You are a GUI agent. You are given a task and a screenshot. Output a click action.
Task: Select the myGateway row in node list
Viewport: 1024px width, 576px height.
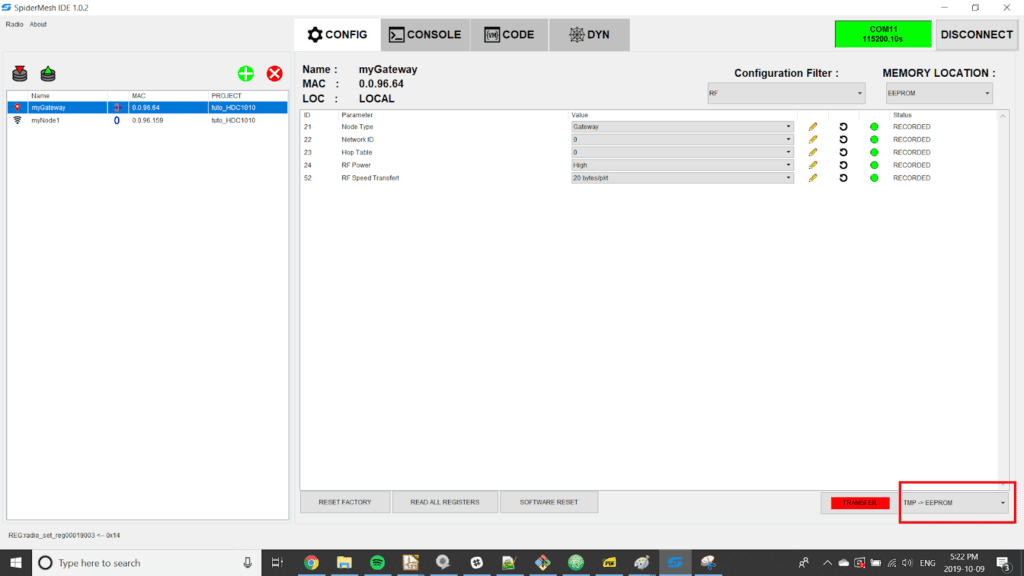148,107
